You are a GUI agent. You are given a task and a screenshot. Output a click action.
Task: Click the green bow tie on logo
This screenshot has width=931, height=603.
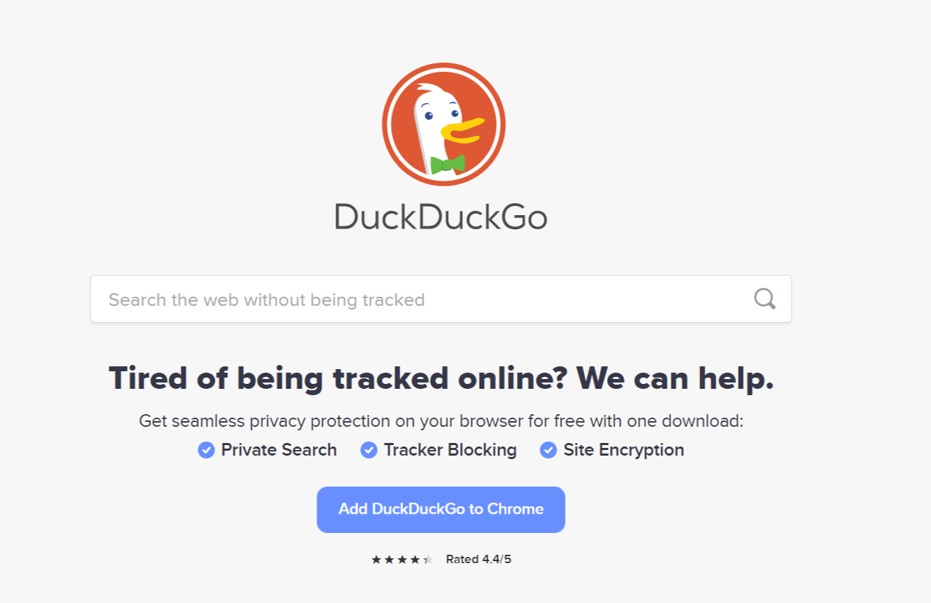448,164
